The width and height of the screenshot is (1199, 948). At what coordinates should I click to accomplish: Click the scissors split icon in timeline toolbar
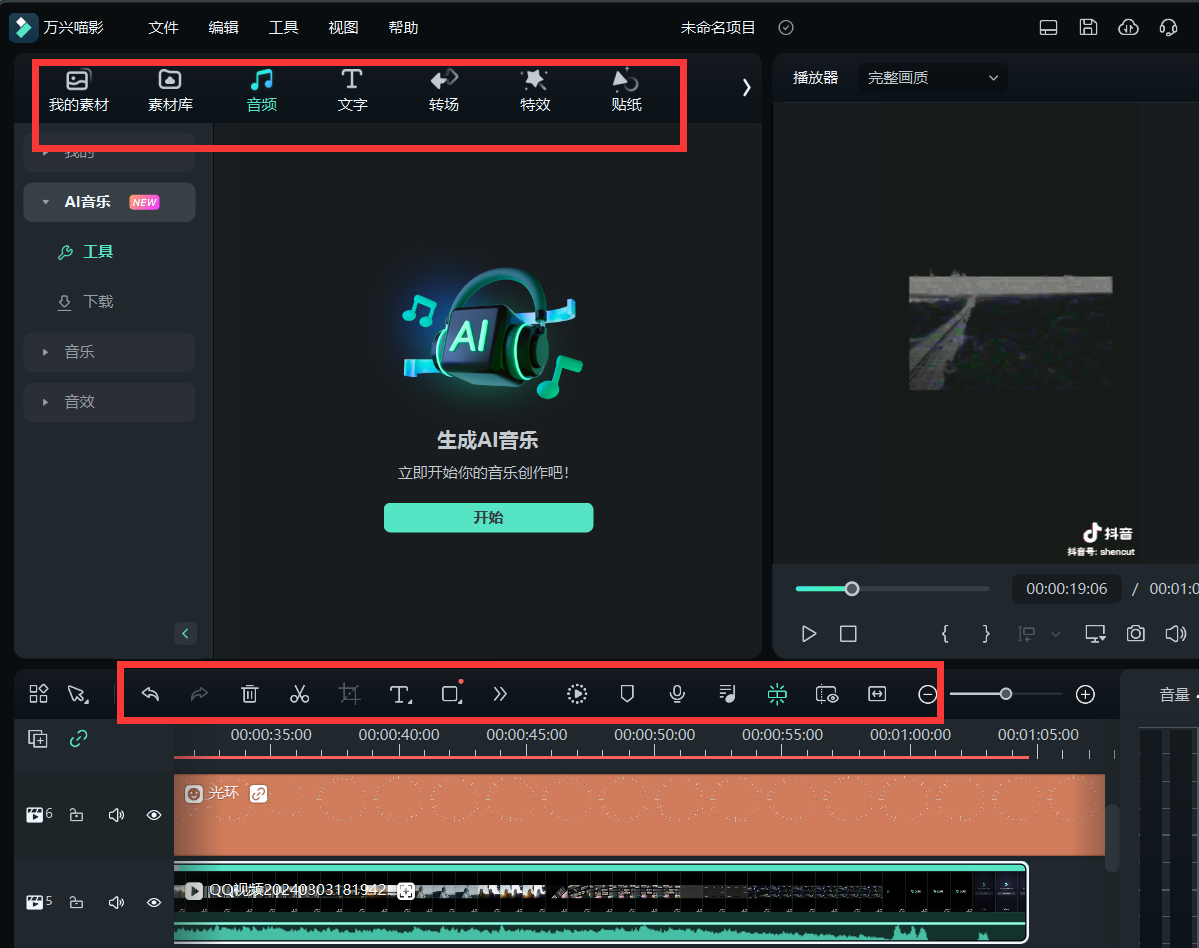coord(299,694)
